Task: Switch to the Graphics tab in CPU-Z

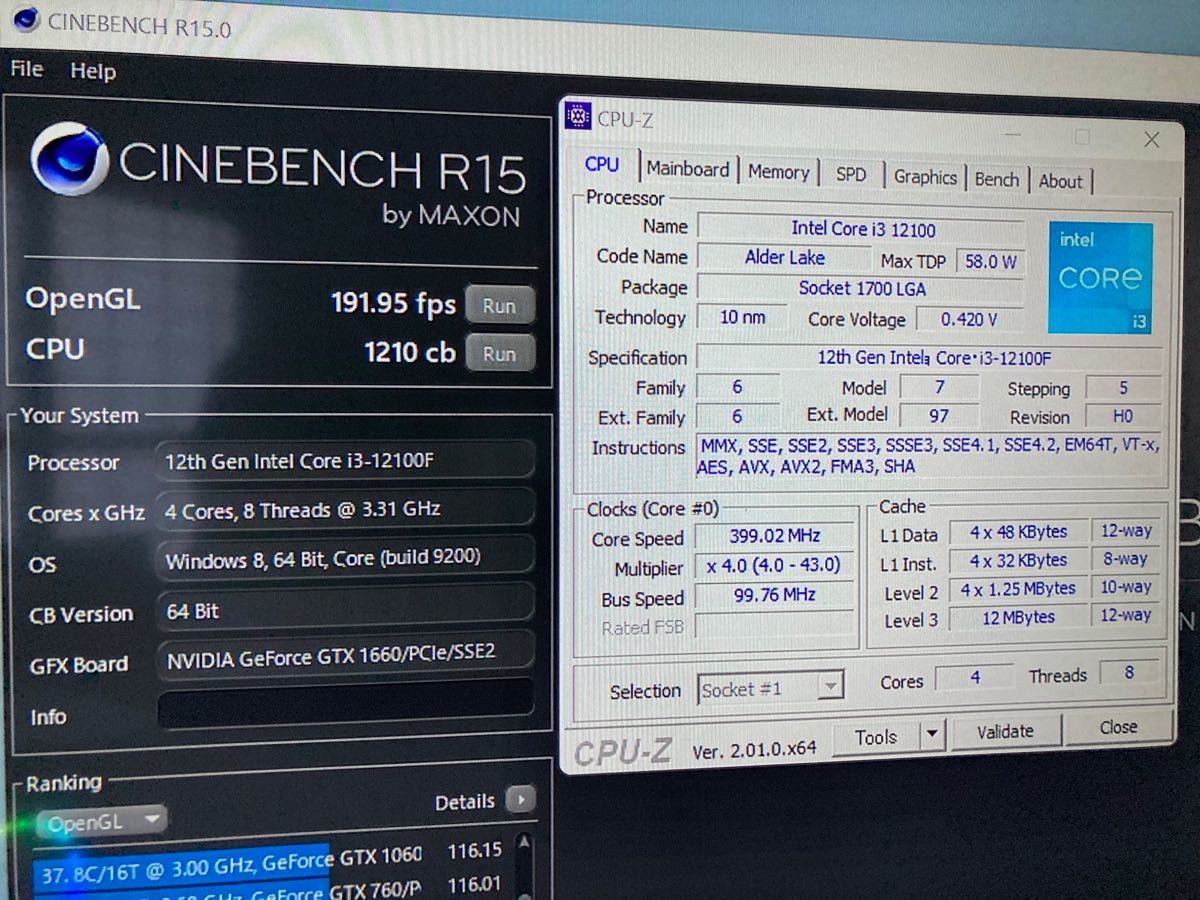Action: 925,177
